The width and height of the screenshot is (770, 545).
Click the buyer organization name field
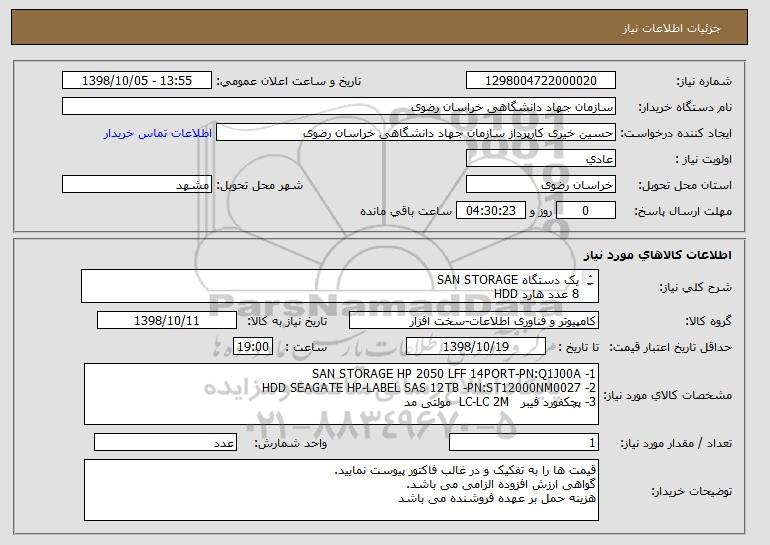(x=339, y=107)
